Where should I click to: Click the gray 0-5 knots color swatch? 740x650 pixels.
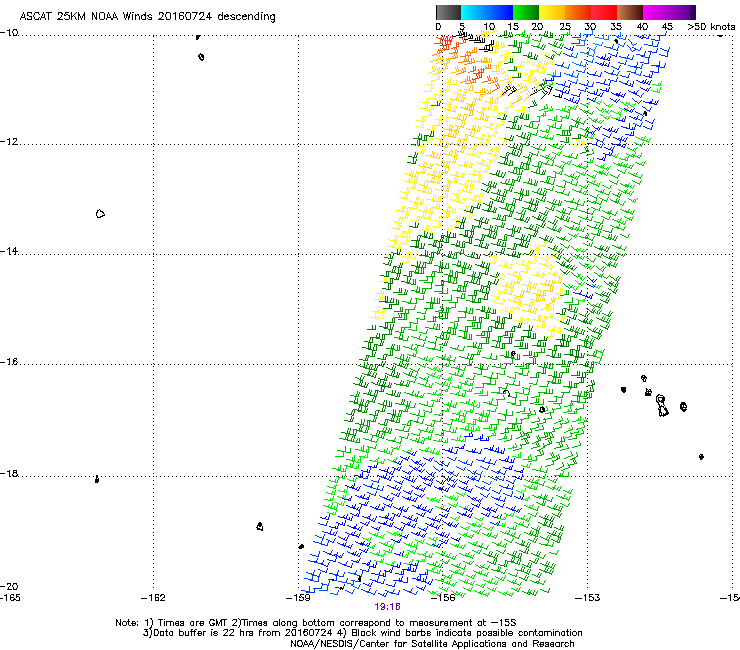(448, 12)
